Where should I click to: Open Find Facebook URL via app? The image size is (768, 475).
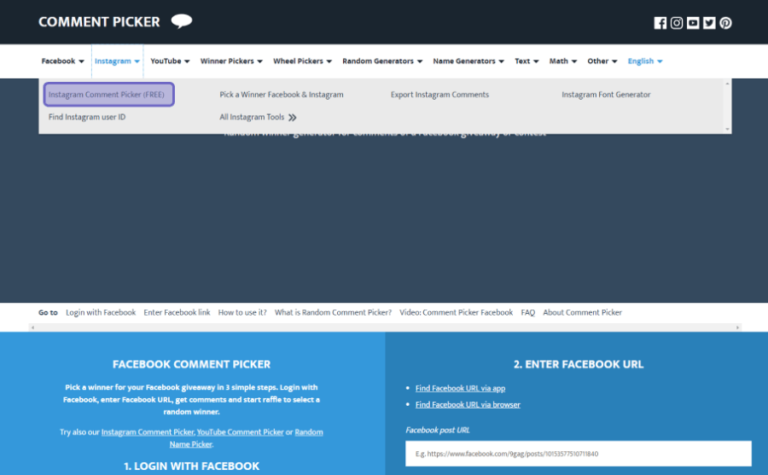pyautogui.click(x=460, y=388)
